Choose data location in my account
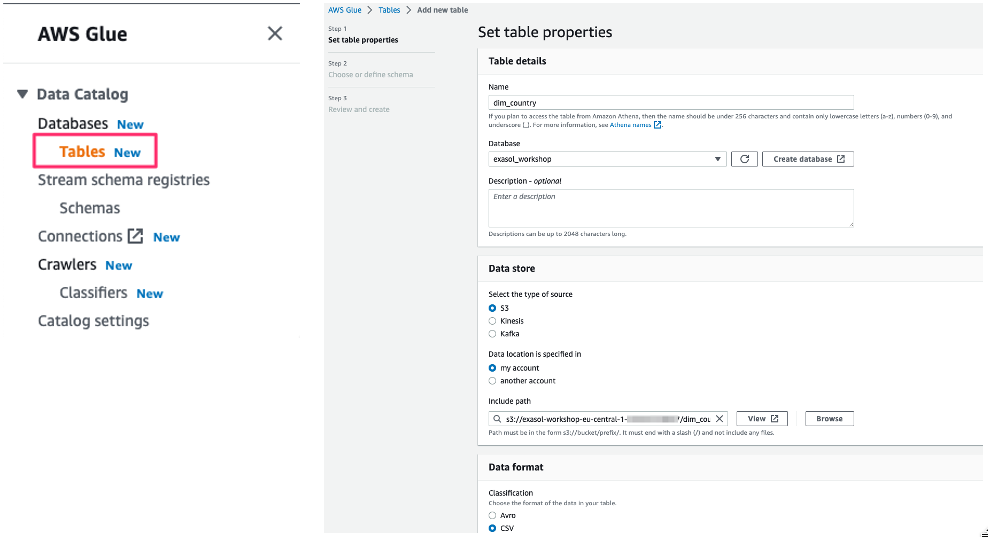 493,368
